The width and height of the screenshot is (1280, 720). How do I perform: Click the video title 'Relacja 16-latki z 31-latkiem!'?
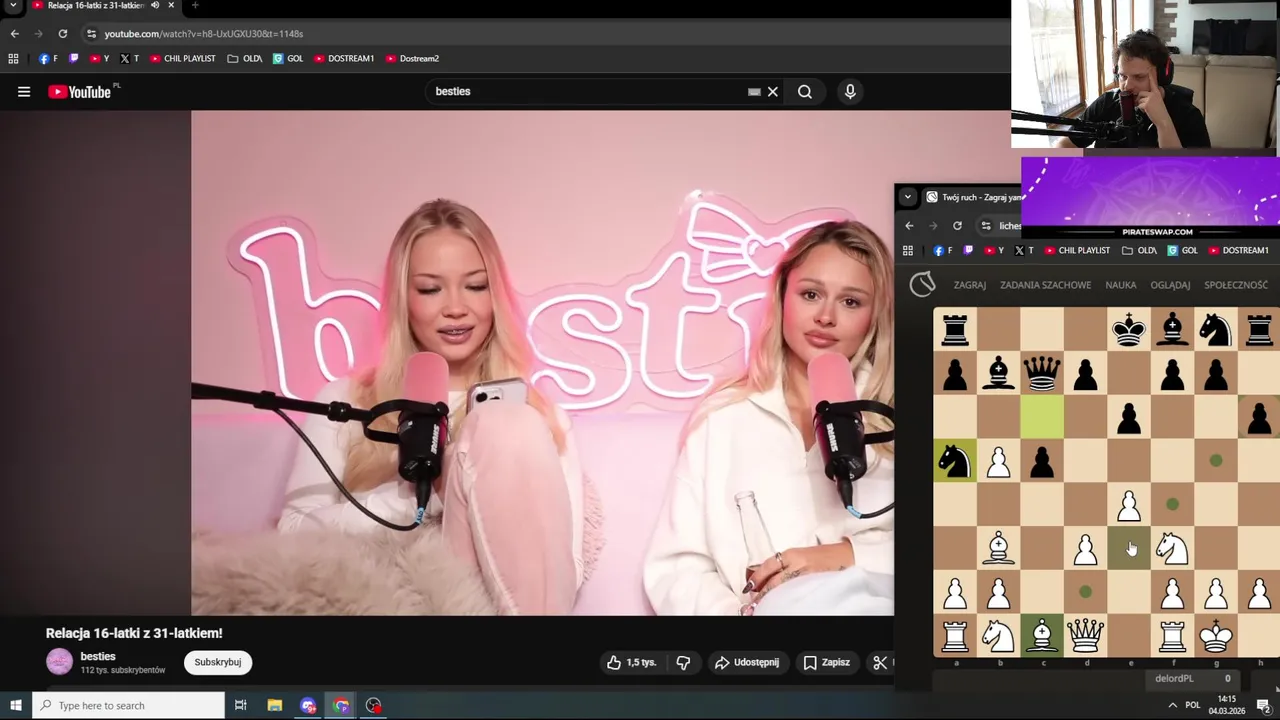pos(134,633)
